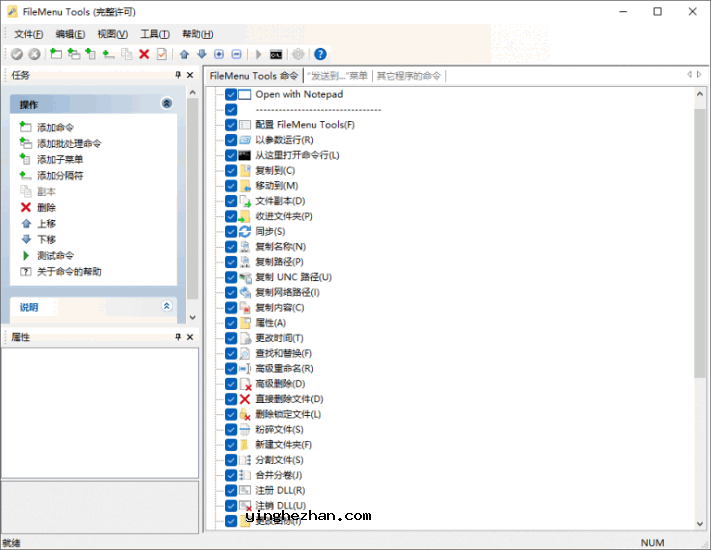Screen dimensions: 711x550
Task: Toggle checkbox for 新建文件夹(F)
Action: [x=231, y=445]
